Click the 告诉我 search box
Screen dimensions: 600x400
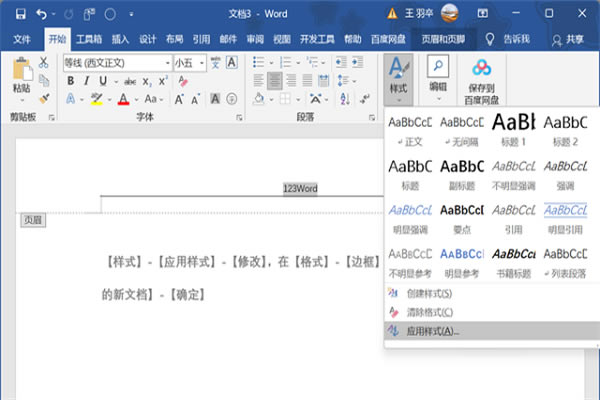pyautogui.click(x=516, y=39)
